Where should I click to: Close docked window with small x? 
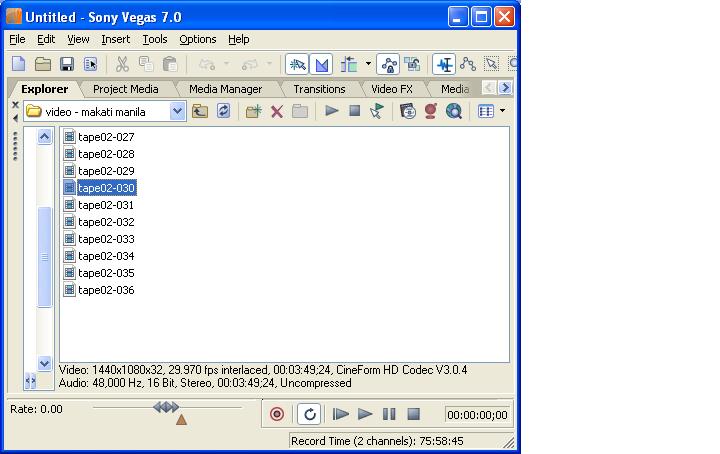15,105
